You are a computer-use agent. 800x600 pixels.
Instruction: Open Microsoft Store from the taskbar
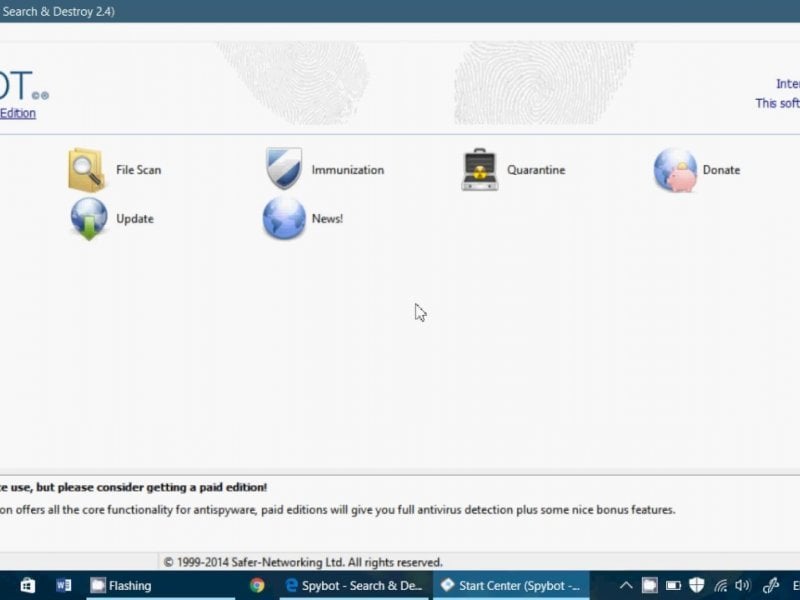(x=28, y=585)
